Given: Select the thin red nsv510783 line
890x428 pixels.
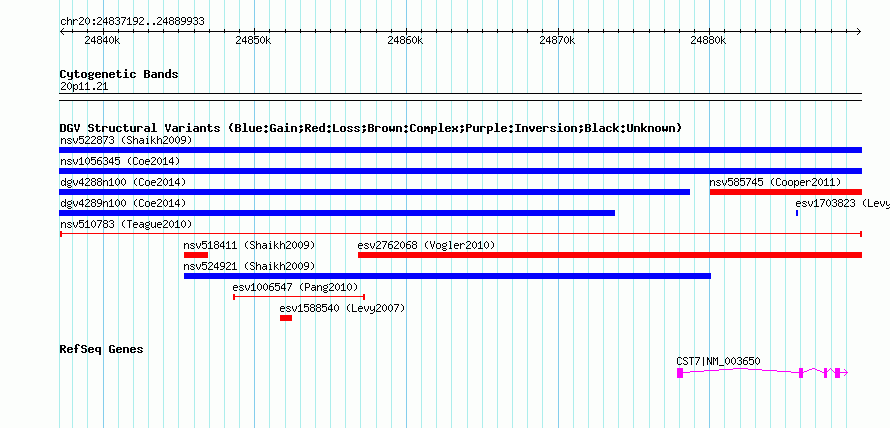Looking at the screenshot, I should coord(461,234).
